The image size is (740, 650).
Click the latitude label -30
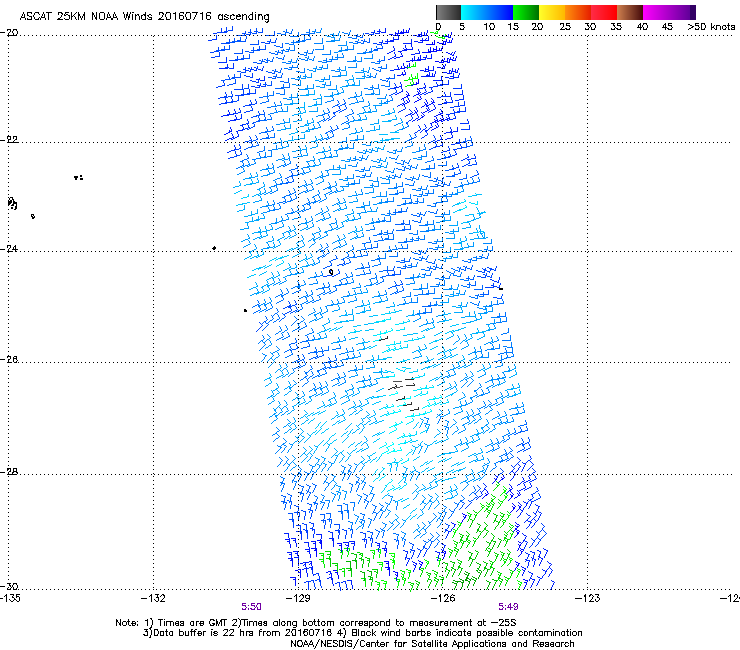9,587
